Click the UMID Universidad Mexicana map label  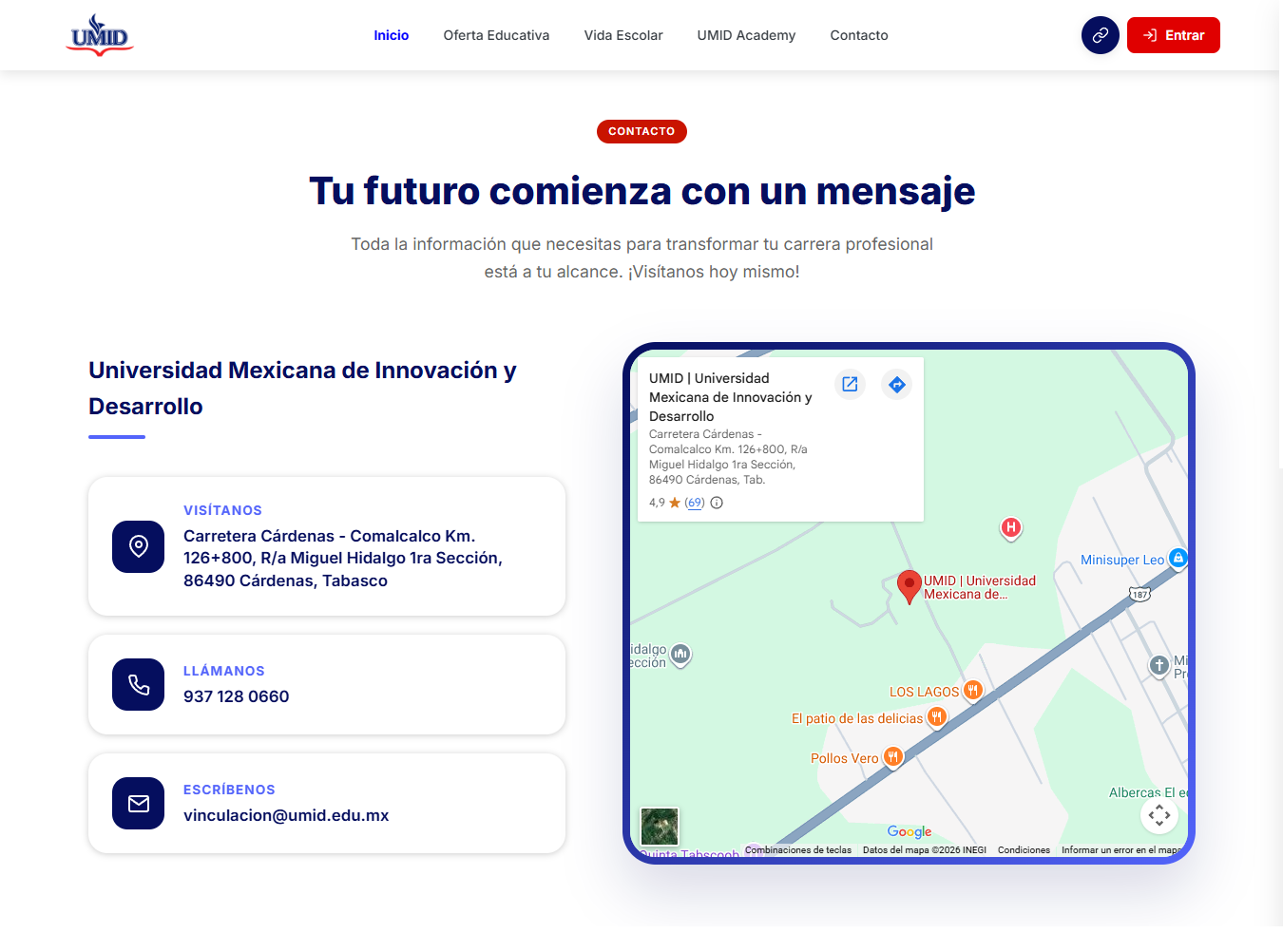coord(980,587)
